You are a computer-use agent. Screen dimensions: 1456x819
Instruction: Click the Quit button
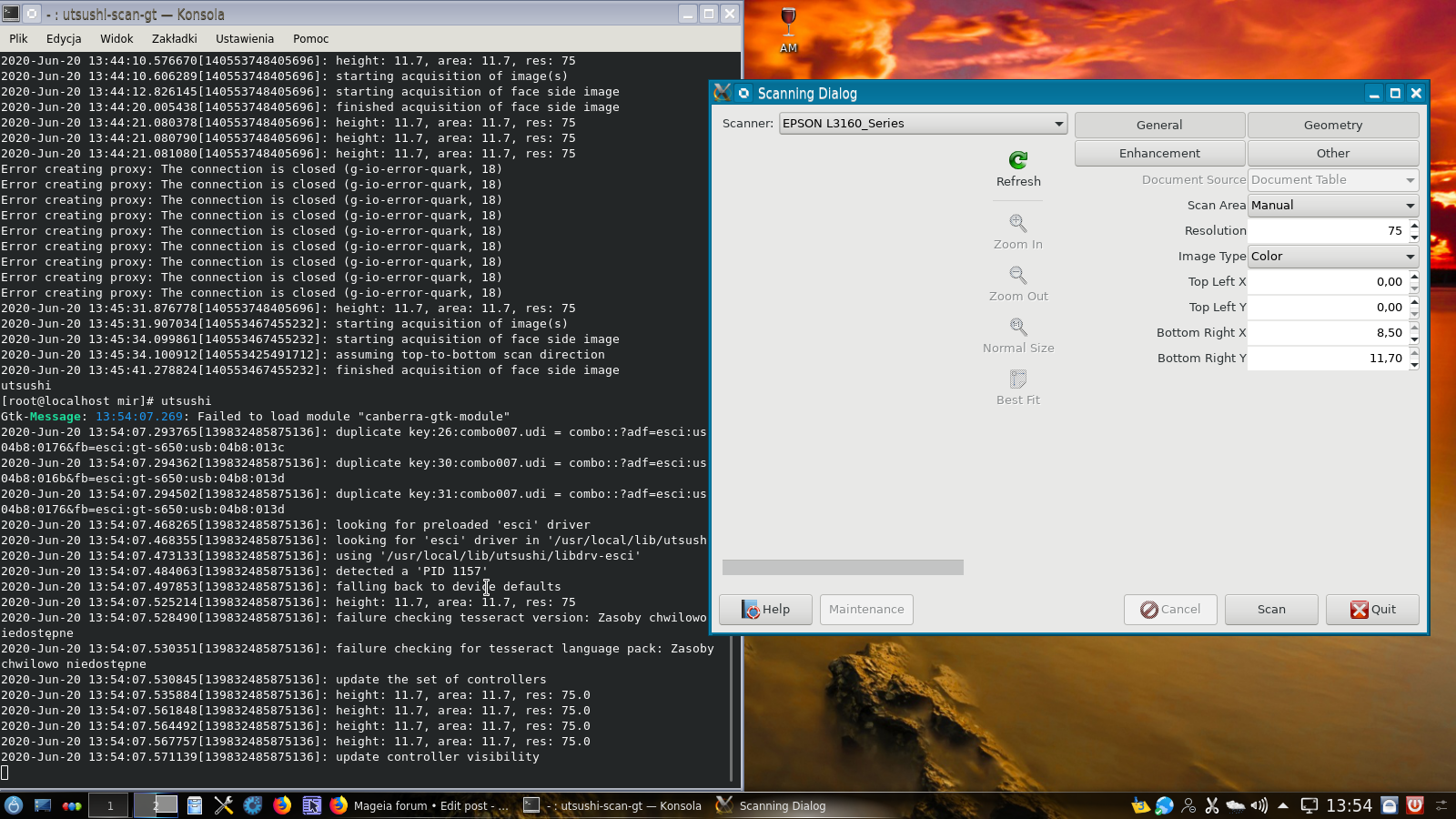point(1372,610)
